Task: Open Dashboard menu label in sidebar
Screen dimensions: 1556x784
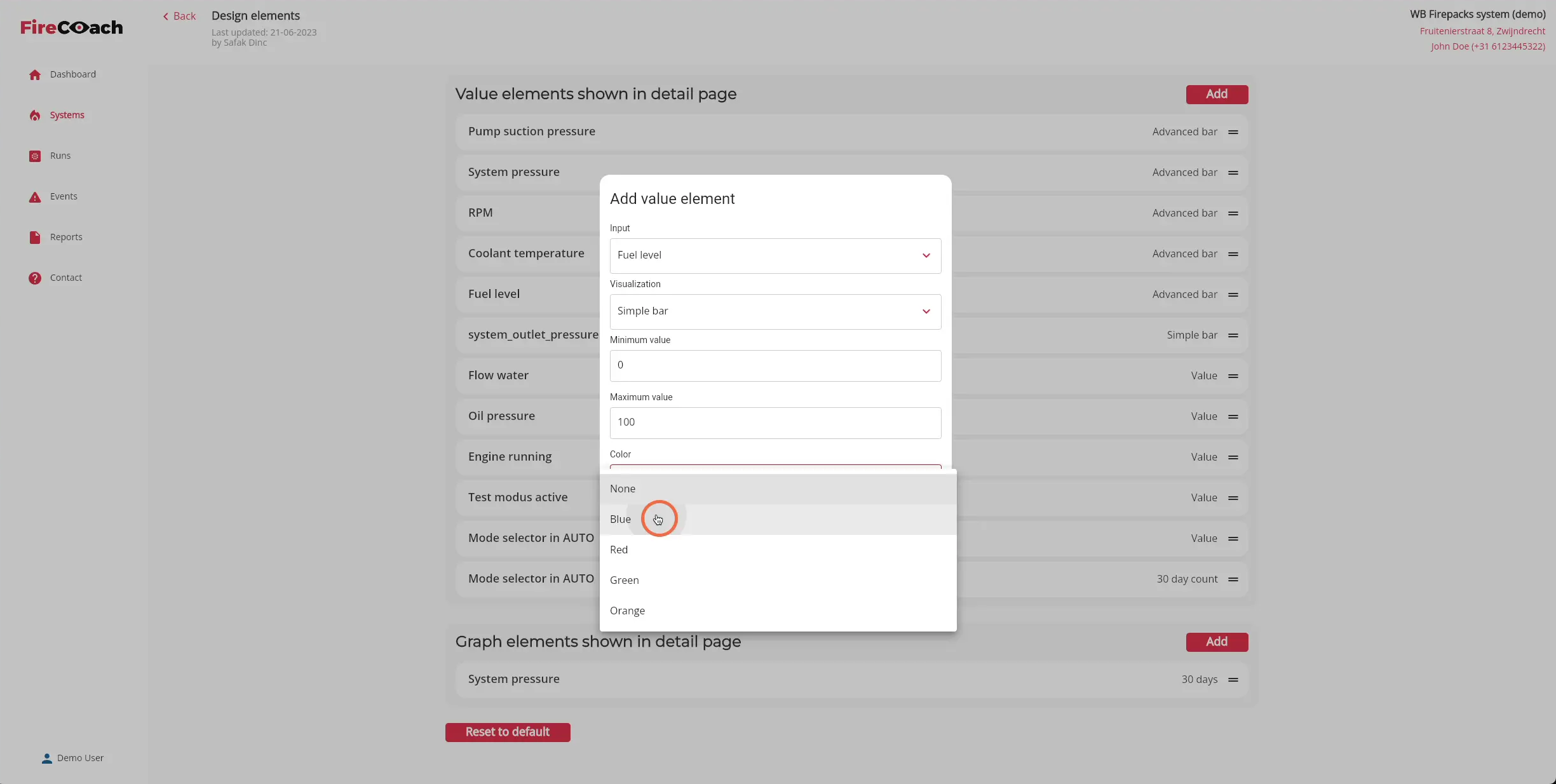Action: coord(73,74)
